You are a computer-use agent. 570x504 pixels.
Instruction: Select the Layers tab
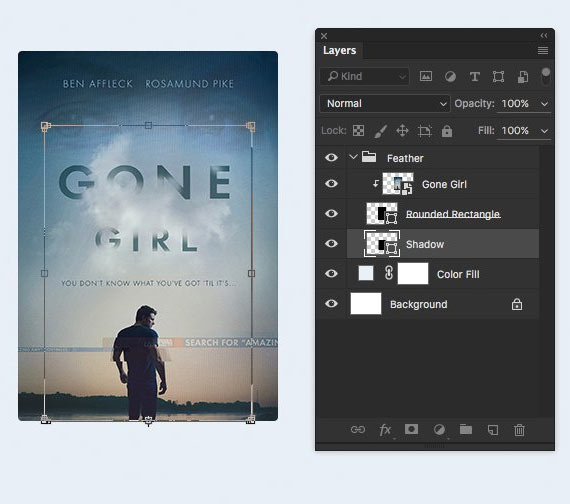click(x=339, y=50)
